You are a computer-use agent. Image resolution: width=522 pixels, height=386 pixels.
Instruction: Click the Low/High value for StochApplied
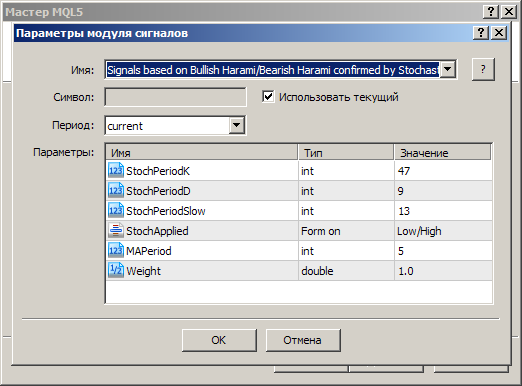(x=419, y=231)
